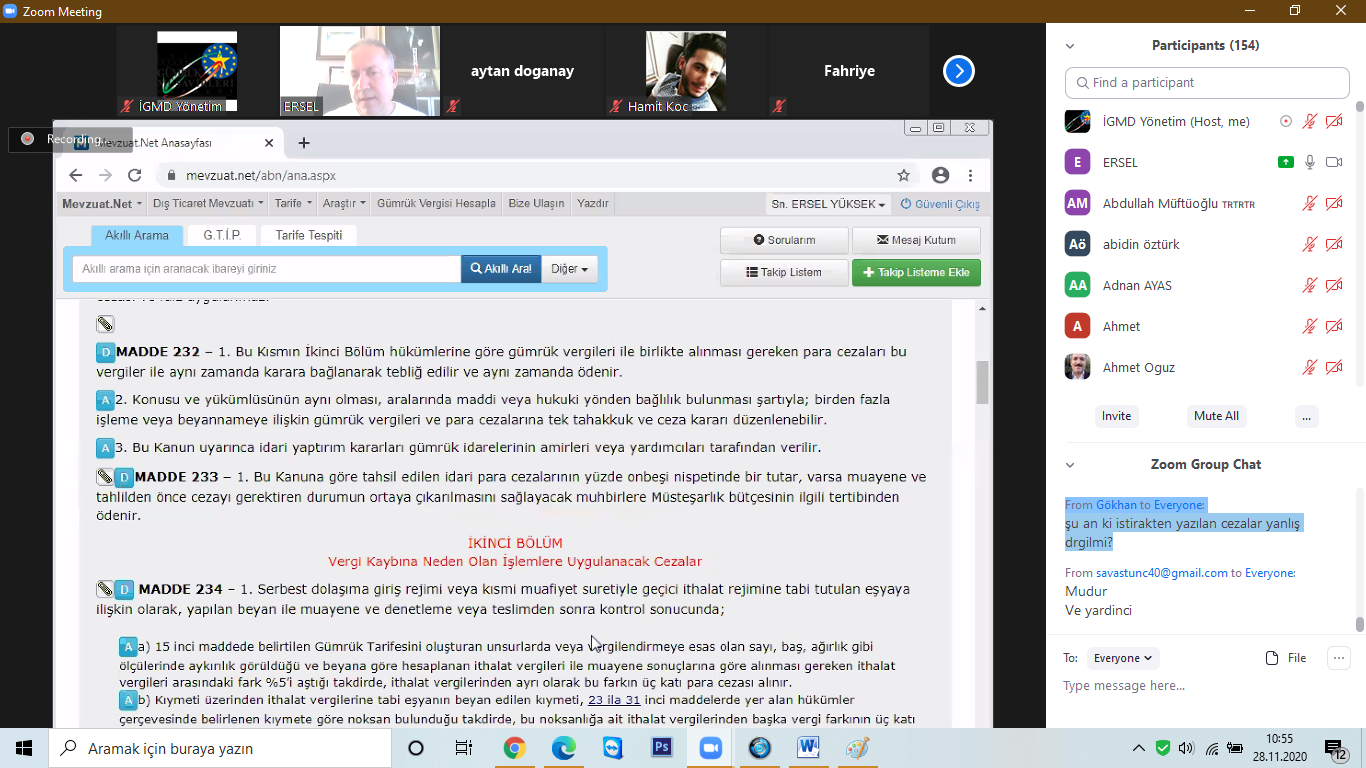The height and width of the screenshot is (768, 1366).
Task: Click the next participants arrow in video strip
Action: coord(958,71)
